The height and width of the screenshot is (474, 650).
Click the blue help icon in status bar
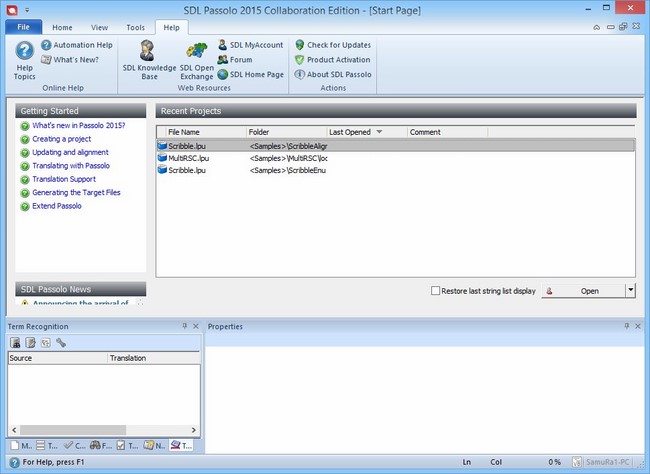pyautogui.click(x=15, y=462)
